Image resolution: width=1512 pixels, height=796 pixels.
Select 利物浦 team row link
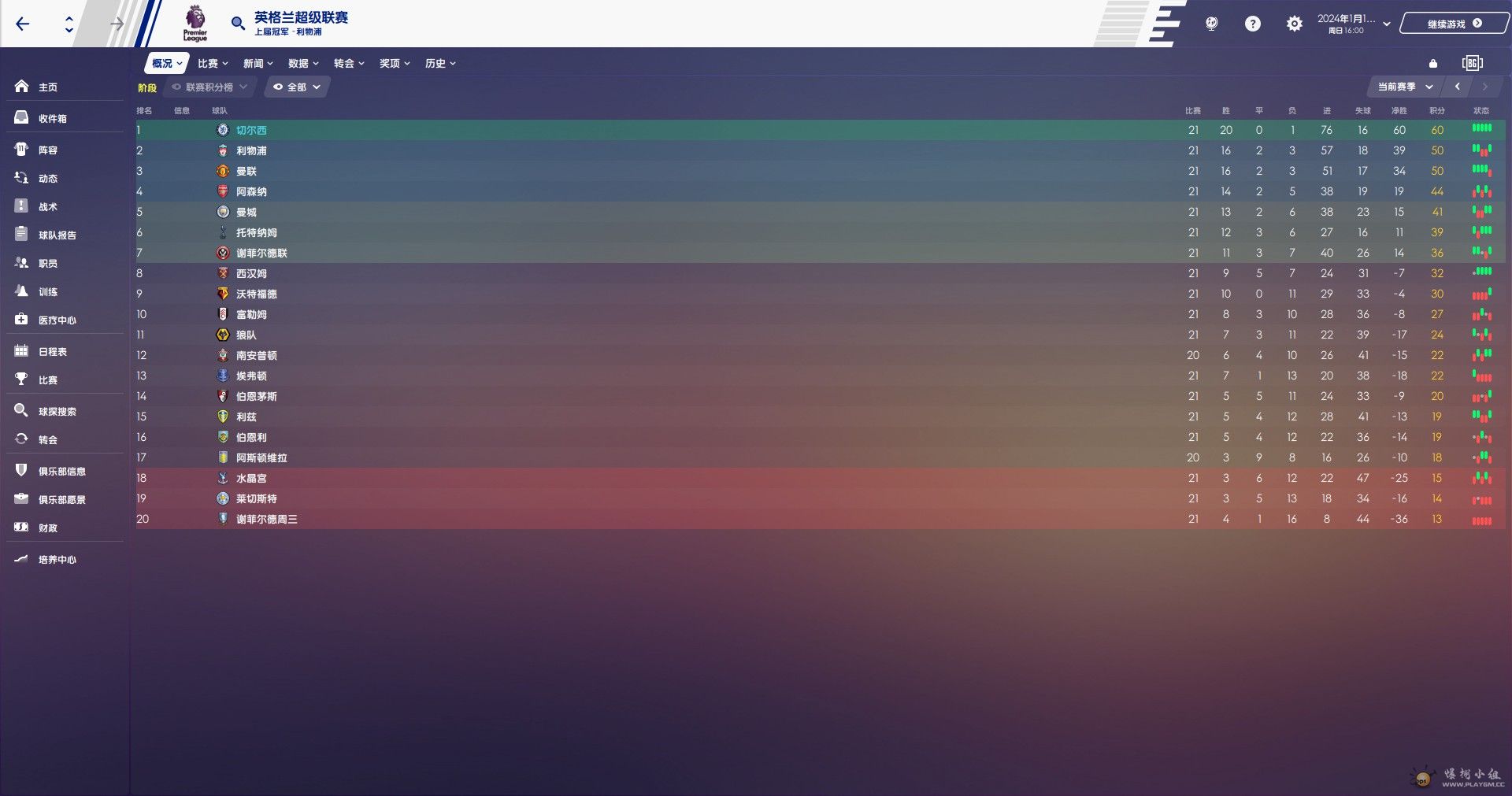click(x=251, y=150)
